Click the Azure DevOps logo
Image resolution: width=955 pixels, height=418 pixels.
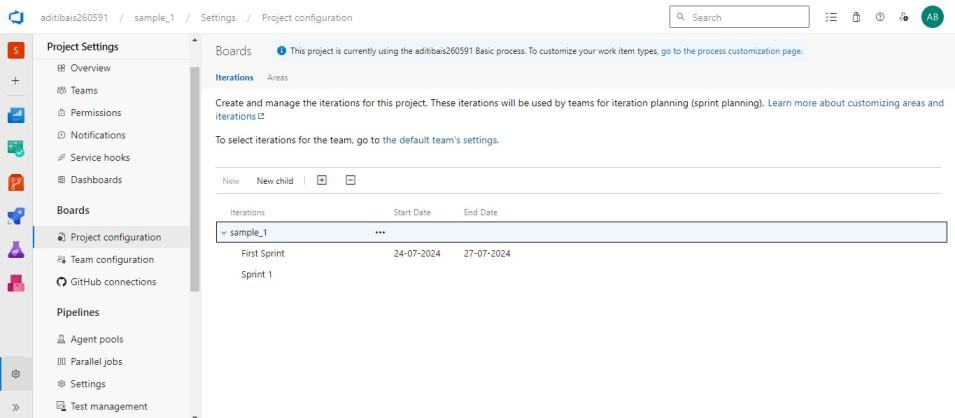coord(15,17)
